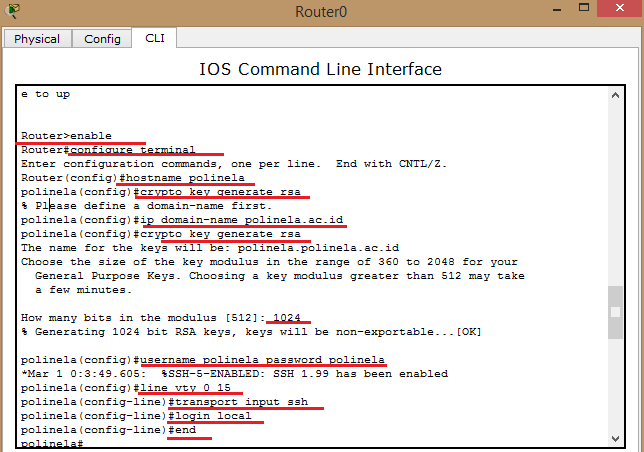The image size is (644, 452).
Task: Click the 'login local' command line
Action: (x=136, y=415)
